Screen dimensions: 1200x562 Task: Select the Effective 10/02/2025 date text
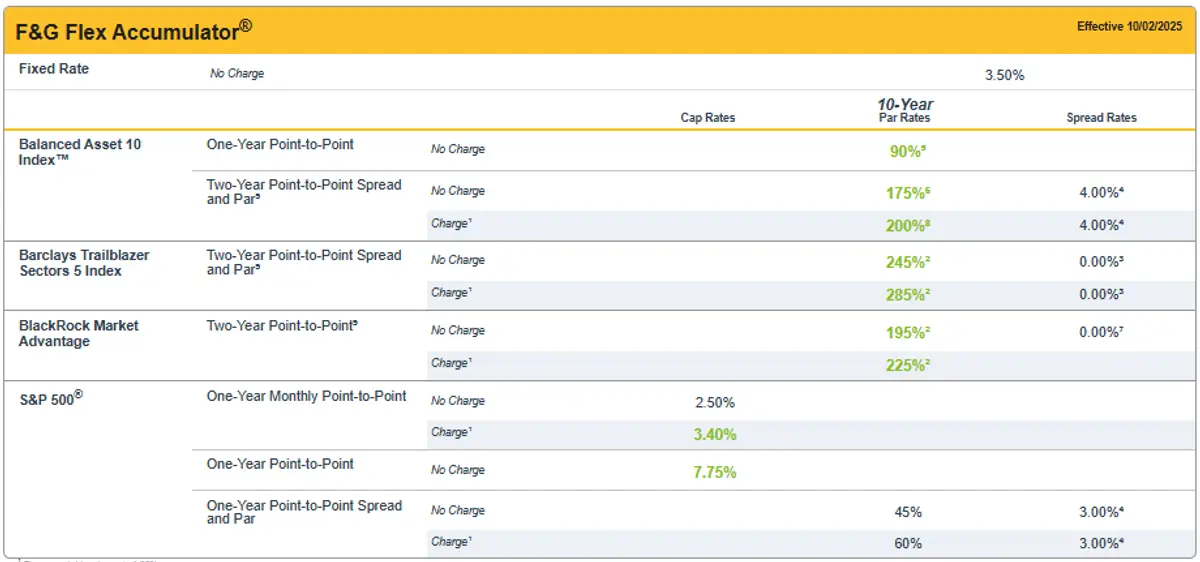pyautogui.click(x=1130, y=27)
